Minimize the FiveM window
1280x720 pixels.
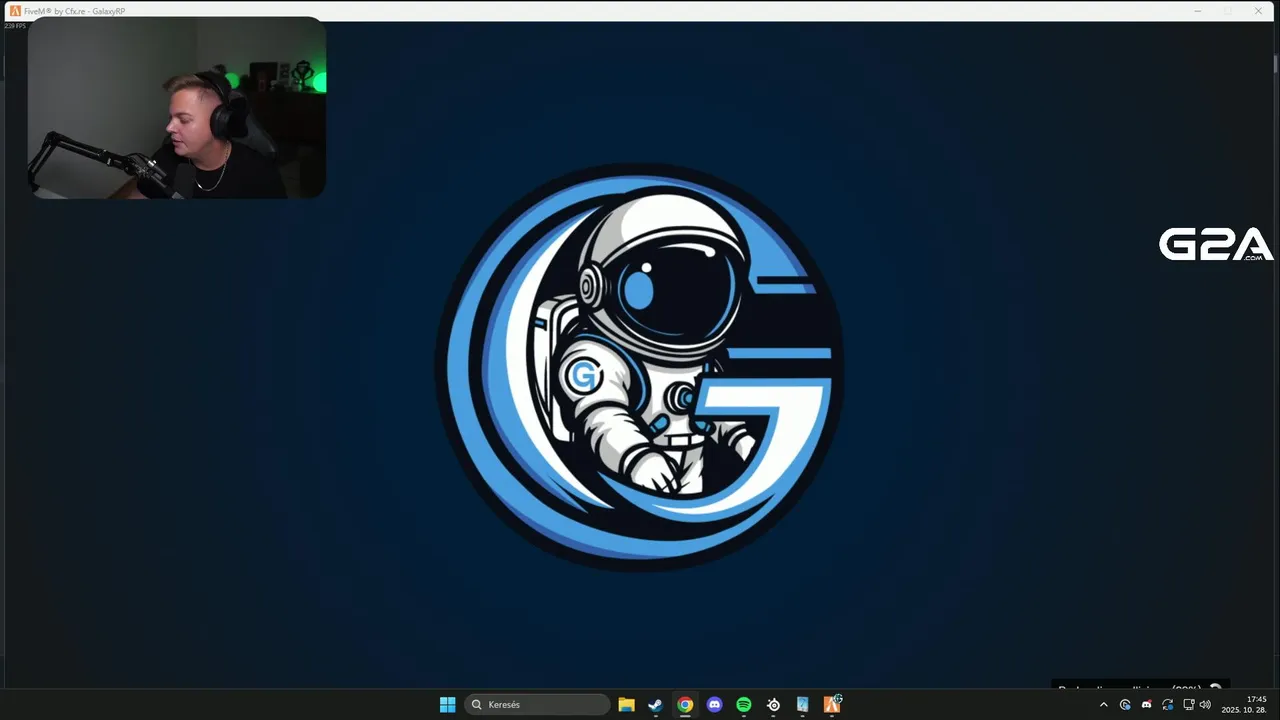coord(1198,11)
